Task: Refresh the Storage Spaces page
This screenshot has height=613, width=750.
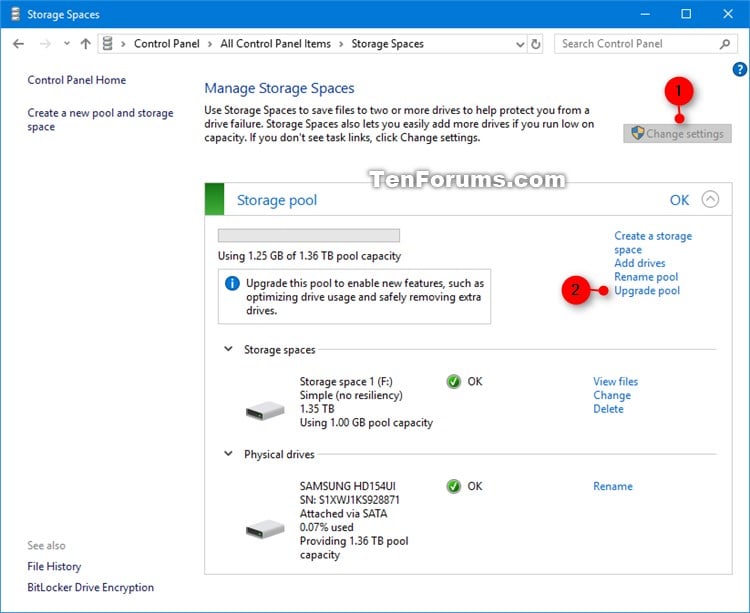Action: pyautogui.click(x=536, y=44)
